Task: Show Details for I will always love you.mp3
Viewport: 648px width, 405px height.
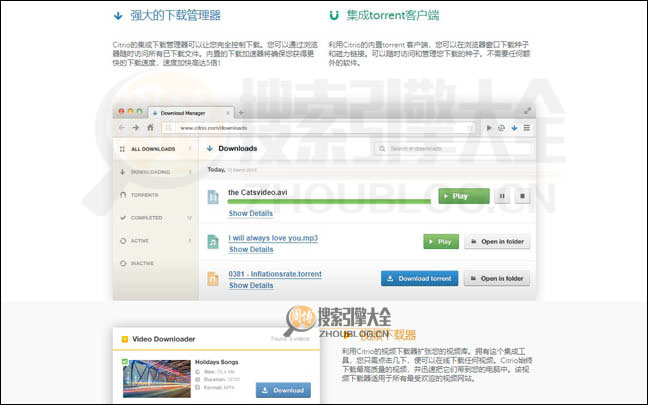Action: coord(251,249)
